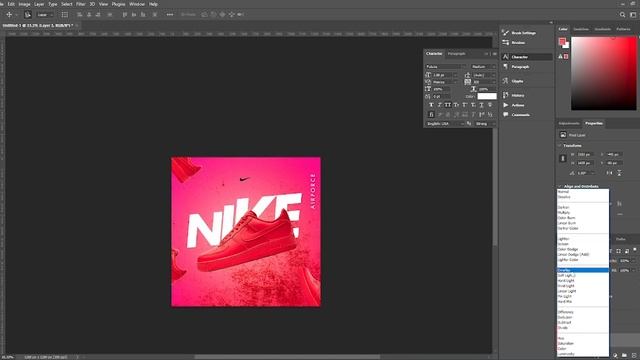Viewport: 640px width, 360px height.
Task: Choose Luminosity blend mode
Action: pyautogui.click(x=583, y=354)
